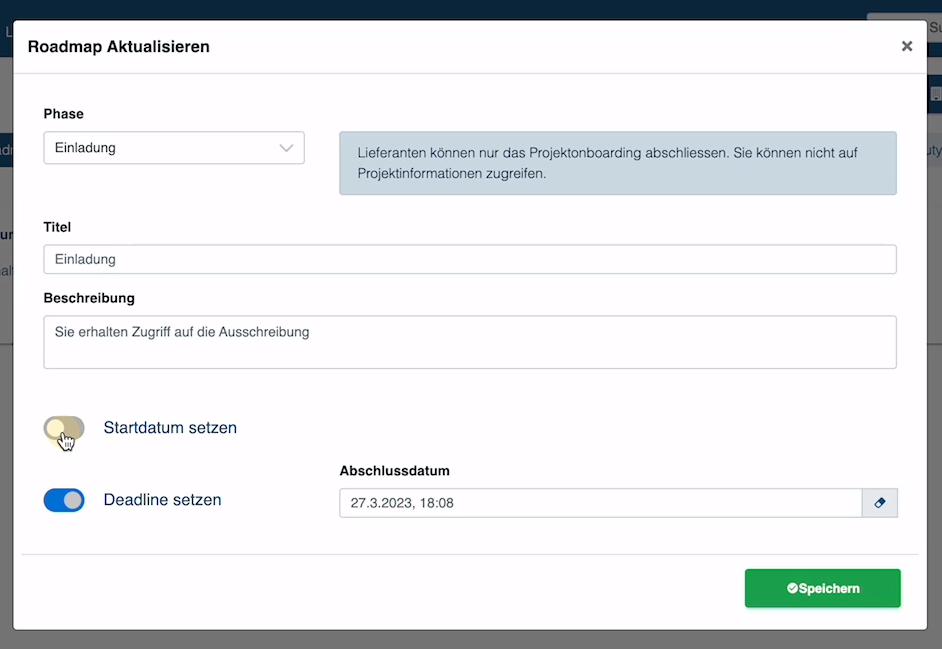Click the Beschreibung field label
Image resolution: width=942 pixels, height=649 pixels.
point(89,298)
